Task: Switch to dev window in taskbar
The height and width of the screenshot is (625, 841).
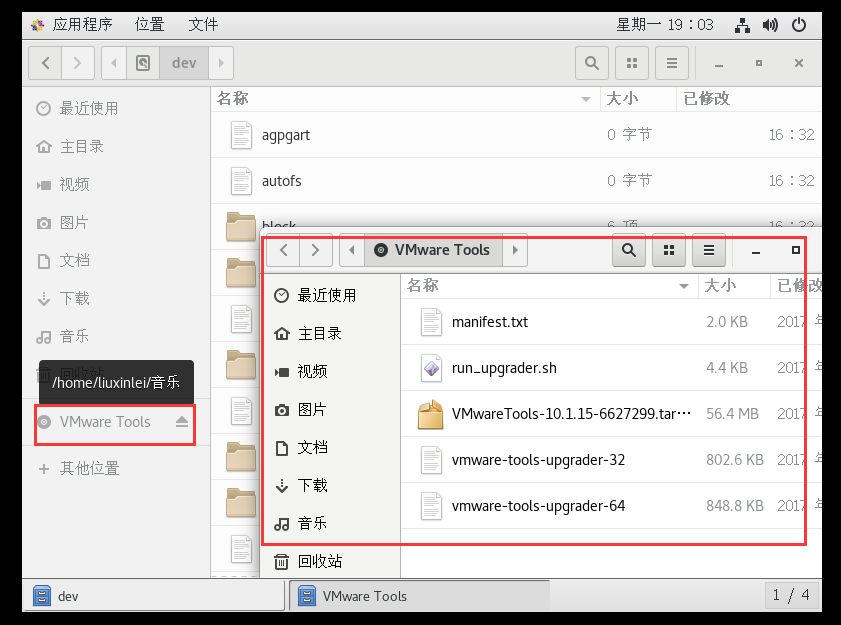Action: coord(153,596)
